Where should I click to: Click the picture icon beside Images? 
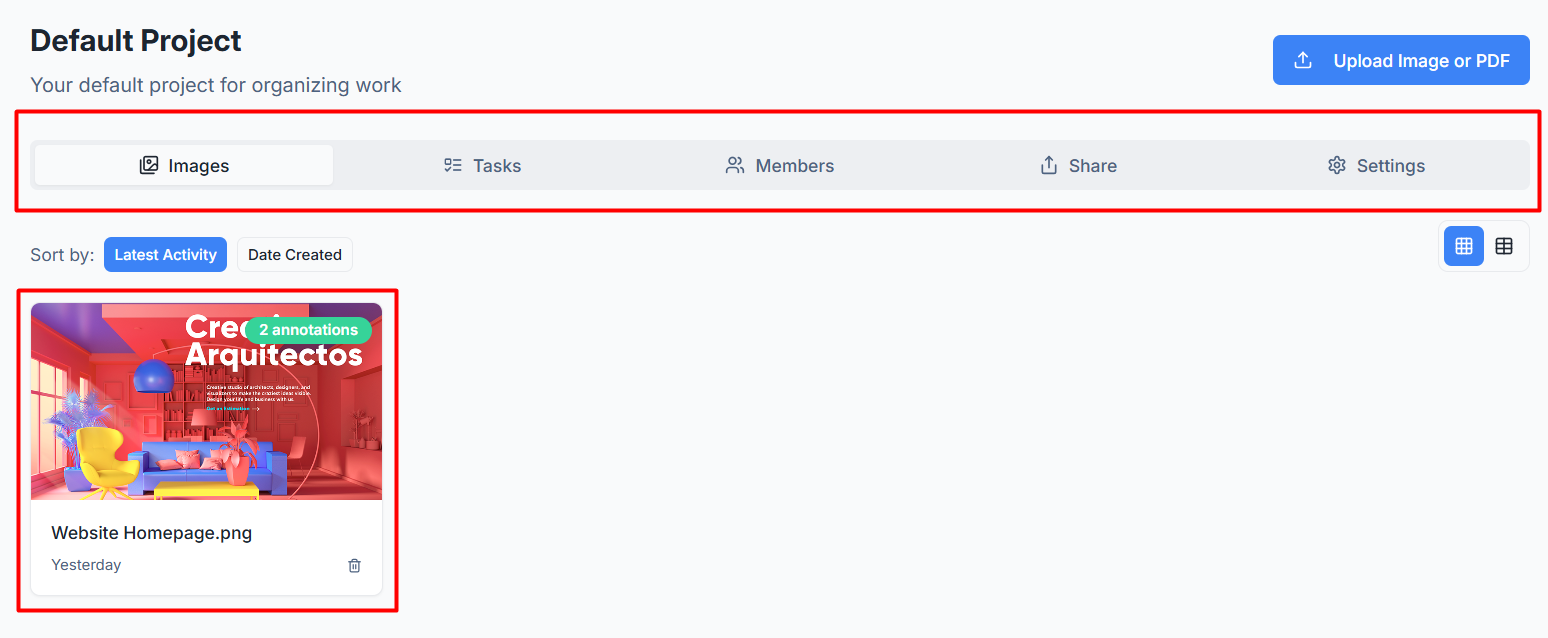[x=149, y=165]
